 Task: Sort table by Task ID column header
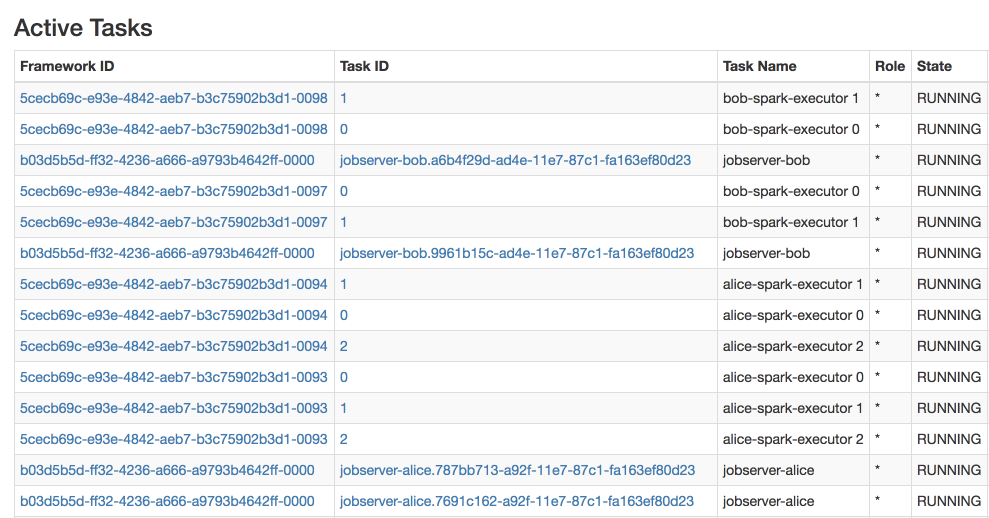[x=364, y=66]
